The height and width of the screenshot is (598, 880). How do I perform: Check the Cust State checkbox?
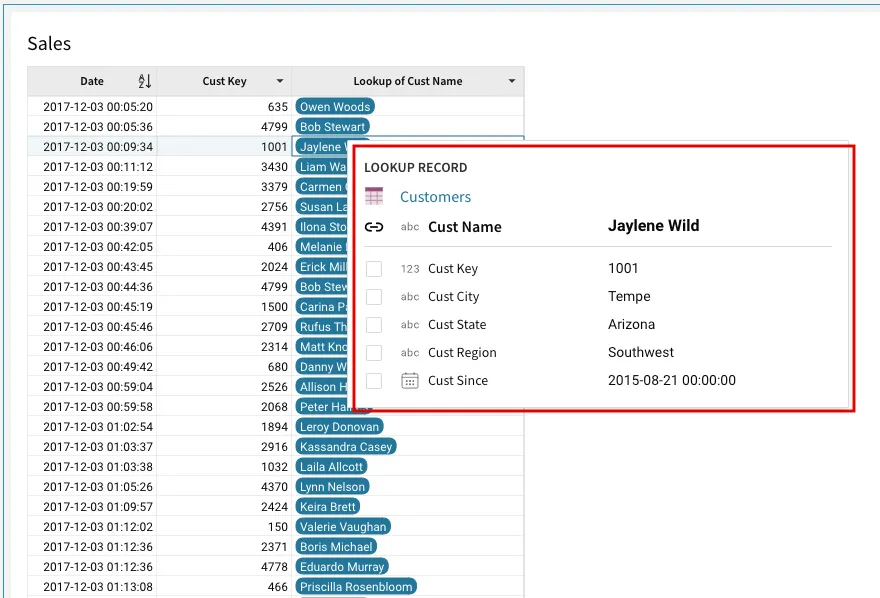click(x=374, y=325)
